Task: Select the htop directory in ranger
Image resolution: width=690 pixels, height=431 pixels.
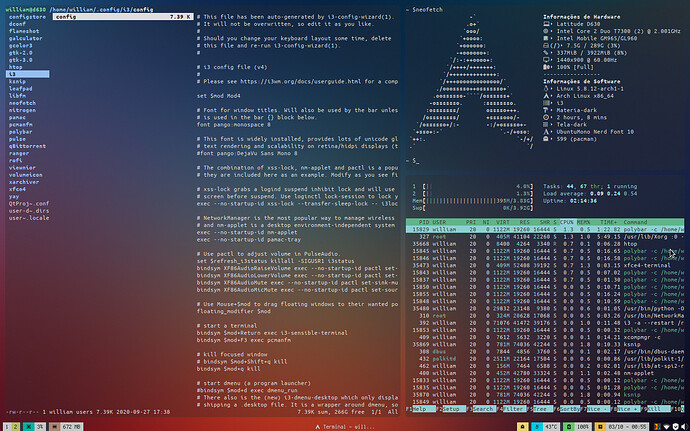Action: pos(15,67)
